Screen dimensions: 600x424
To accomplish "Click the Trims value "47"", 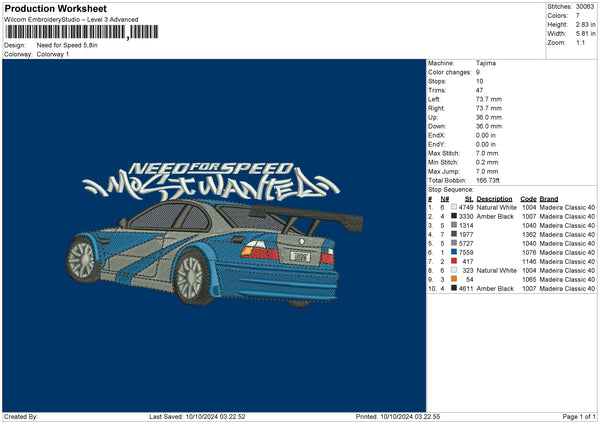I will coord(479,90).
